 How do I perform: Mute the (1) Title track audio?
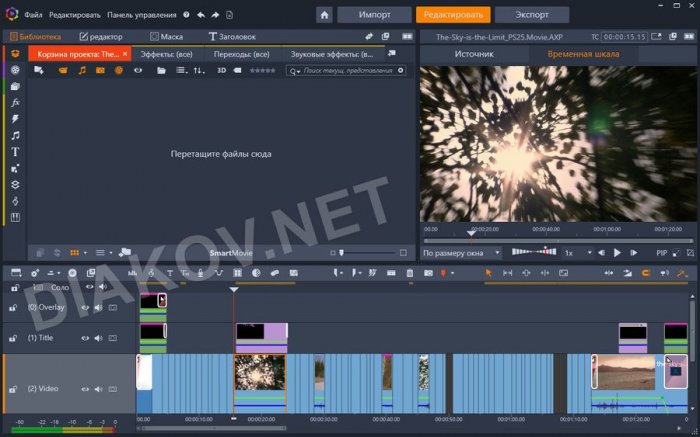[100, 338]
